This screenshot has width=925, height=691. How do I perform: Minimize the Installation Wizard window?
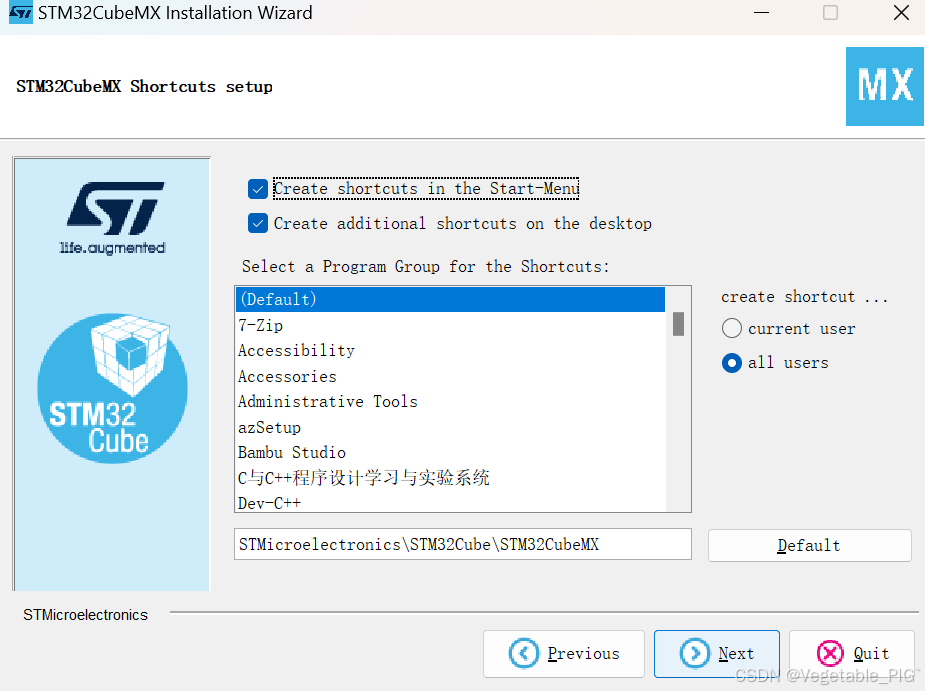click(762, 12)
